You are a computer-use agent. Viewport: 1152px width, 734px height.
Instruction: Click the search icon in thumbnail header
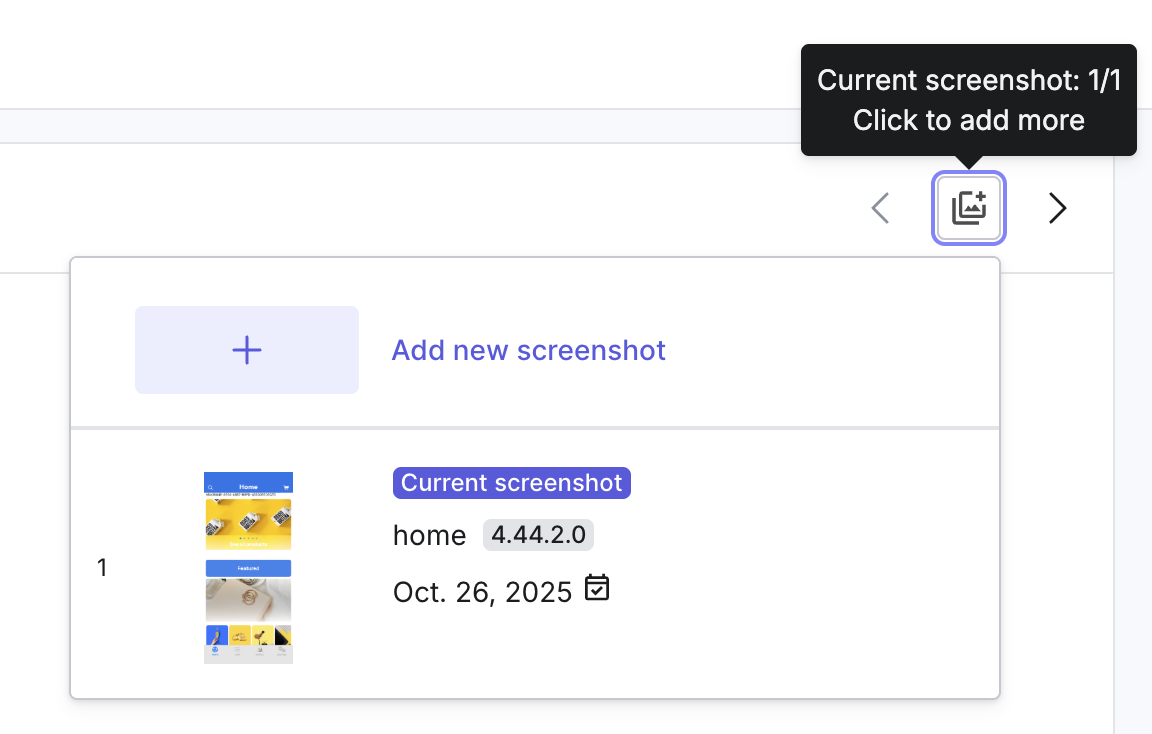(x=211, y=487)
